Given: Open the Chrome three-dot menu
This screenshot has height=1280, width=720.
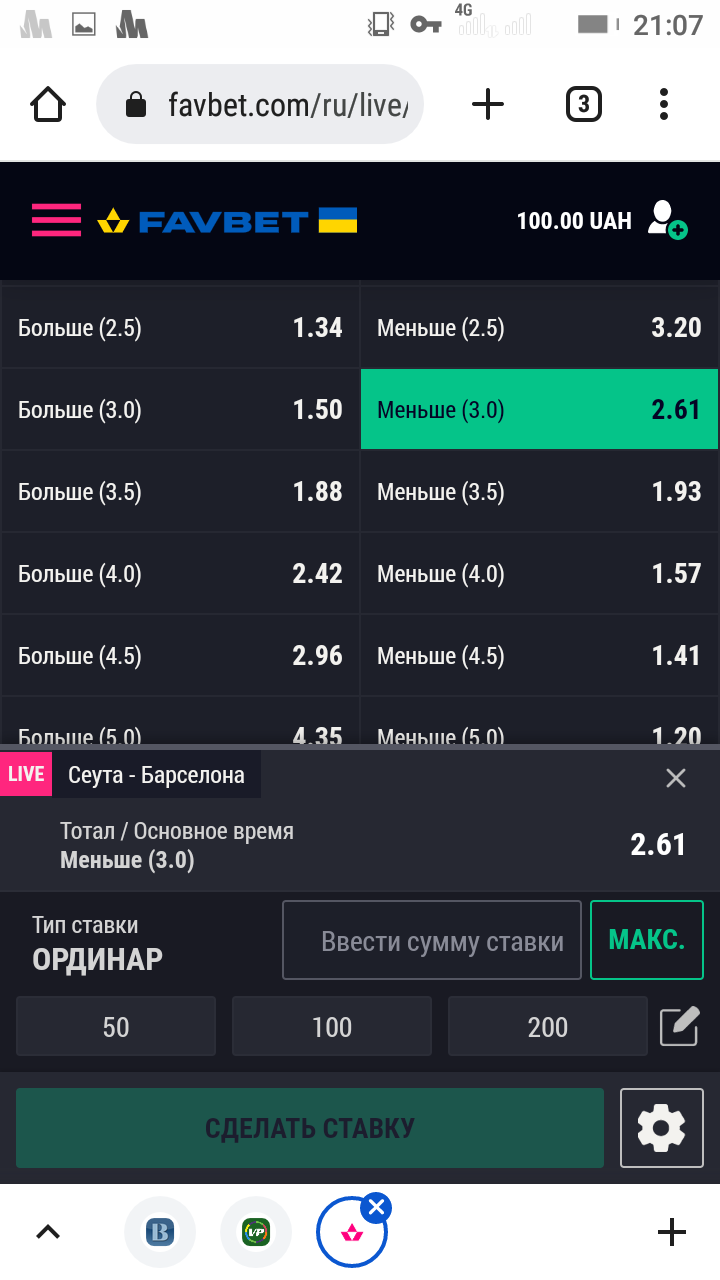Looking at the screenshot, I should 663,103.
